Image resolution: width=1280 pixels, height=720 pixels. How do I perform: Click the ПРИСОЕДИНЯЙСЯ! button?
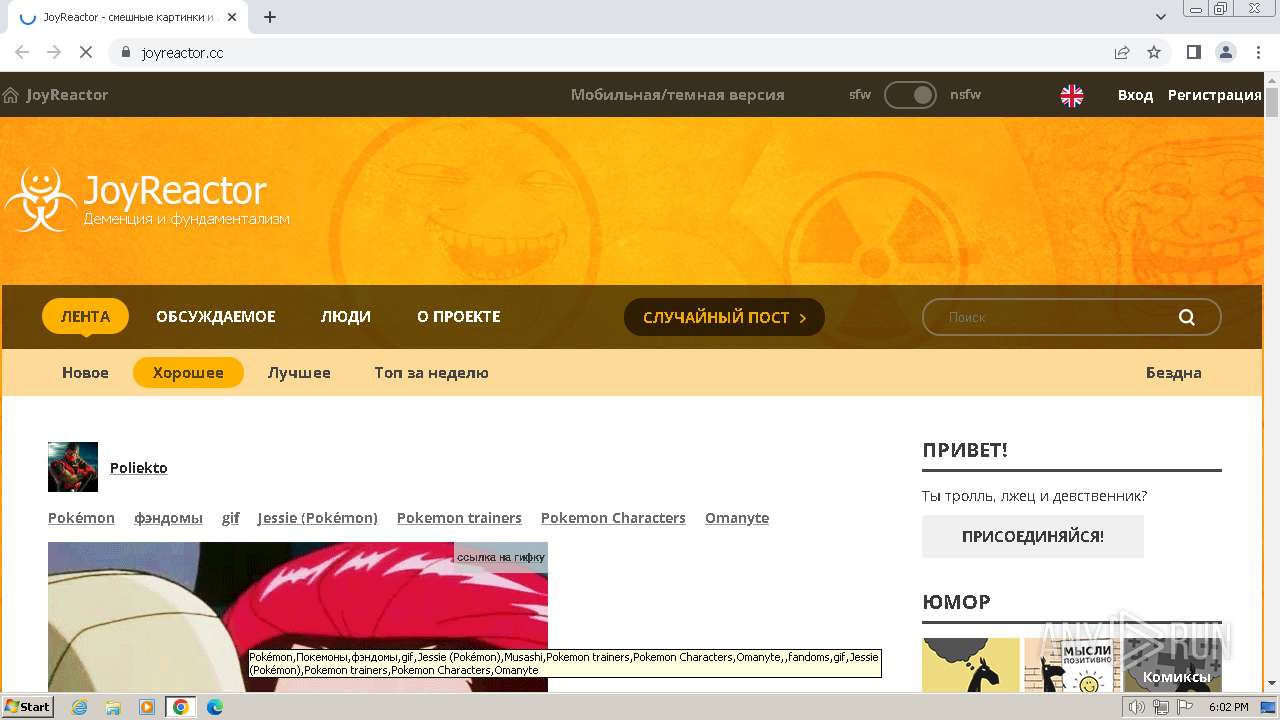[x=1033, y=536]
